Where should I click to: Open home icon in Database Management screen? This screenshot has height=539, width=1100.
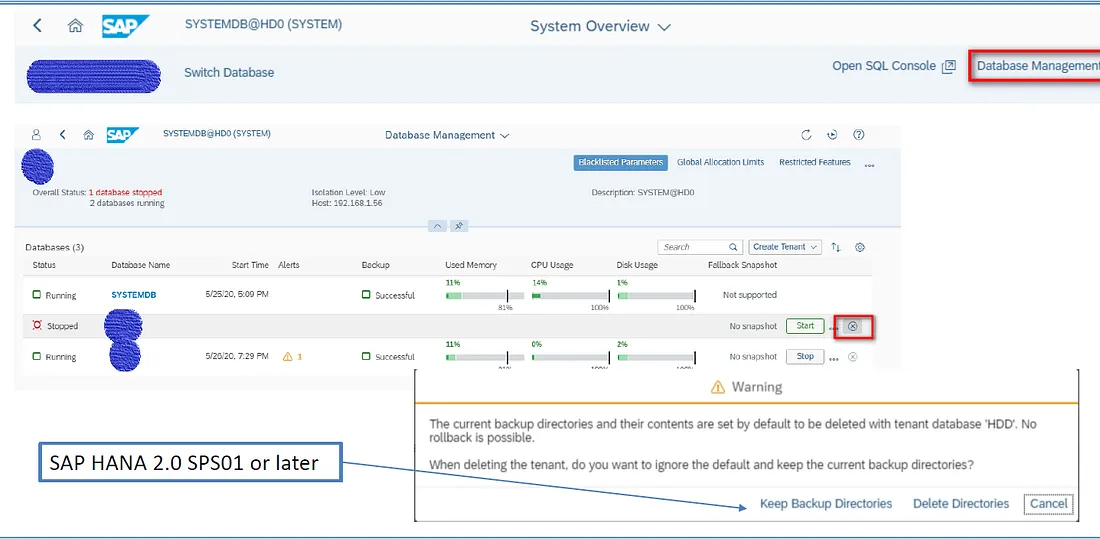coord(88,135)
